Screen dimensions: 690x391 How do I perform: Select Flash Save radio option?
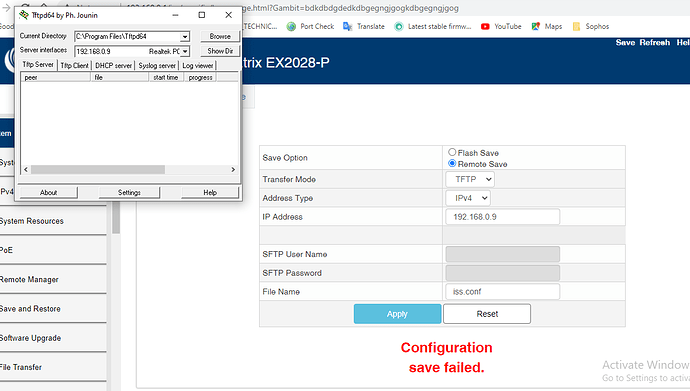tap(452, 152)
